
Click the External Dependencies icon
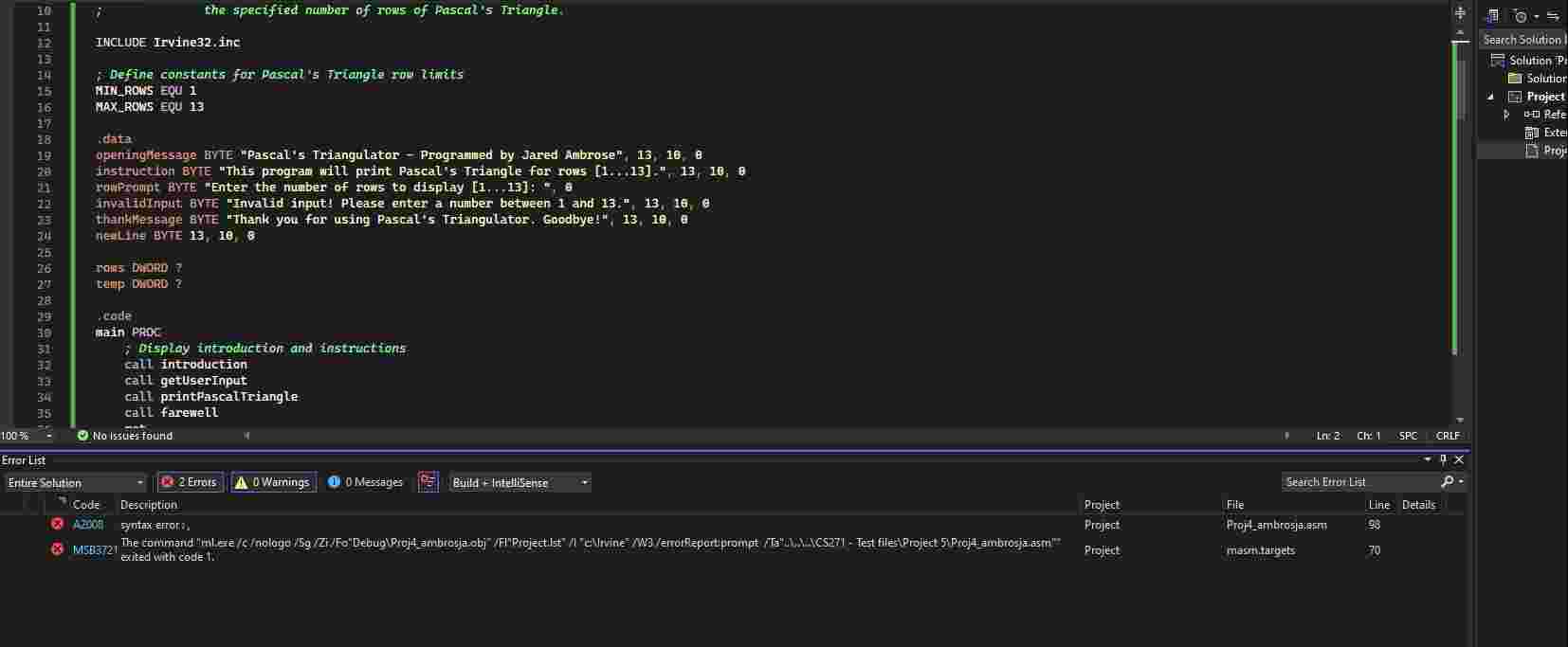[x=1532, y=133]
